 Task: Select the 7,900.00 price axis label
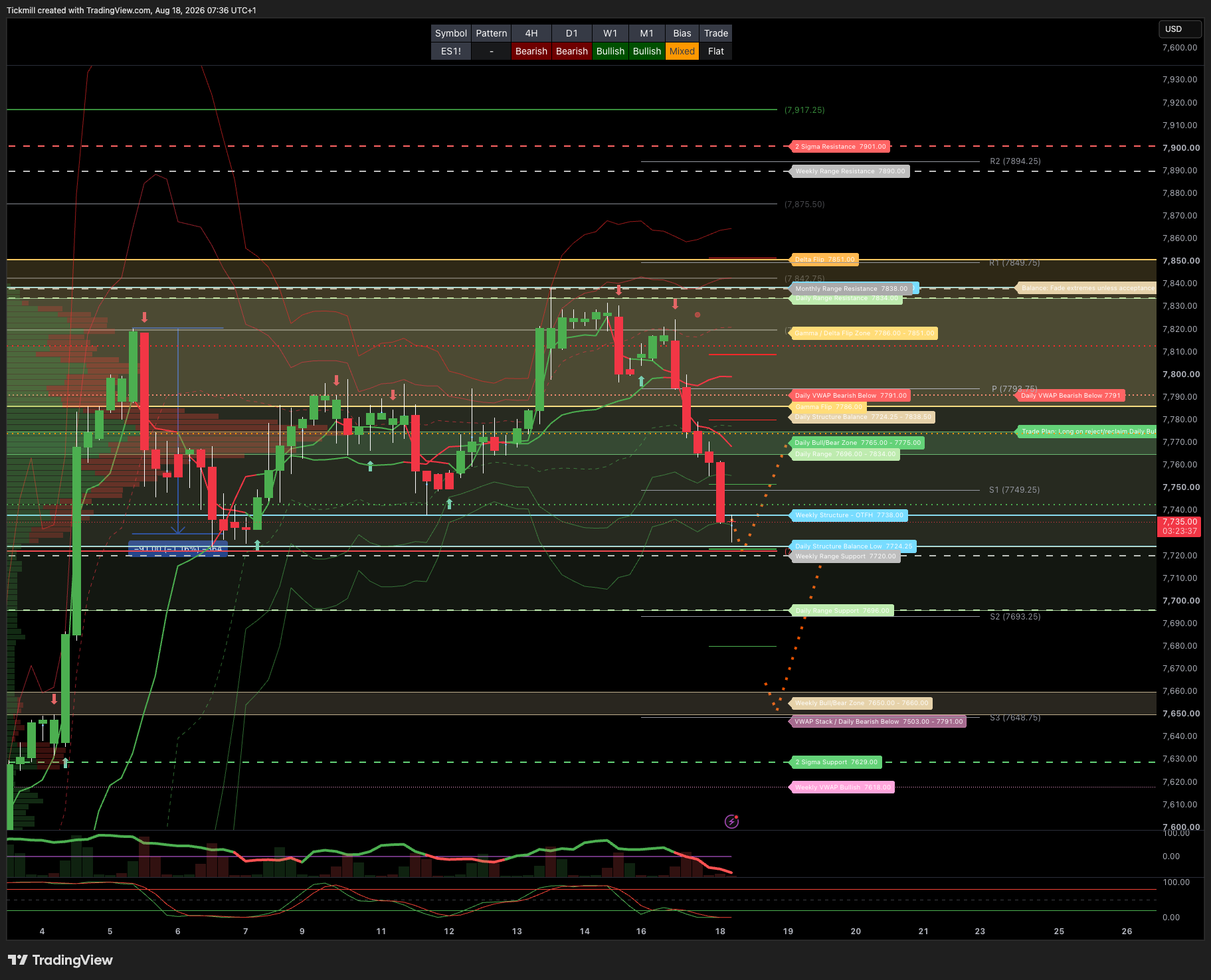(1181, 148)
